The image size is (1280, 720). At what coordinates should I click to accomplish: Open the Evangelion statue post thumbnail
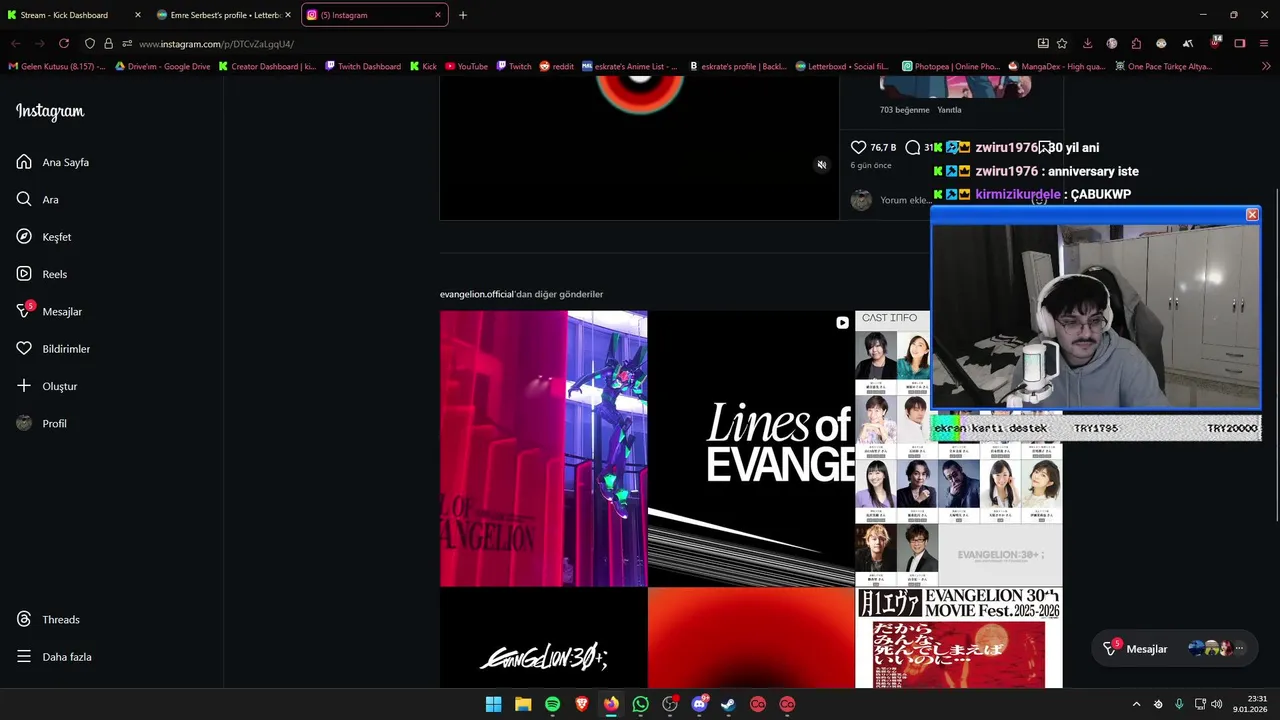tap(543, 448)
